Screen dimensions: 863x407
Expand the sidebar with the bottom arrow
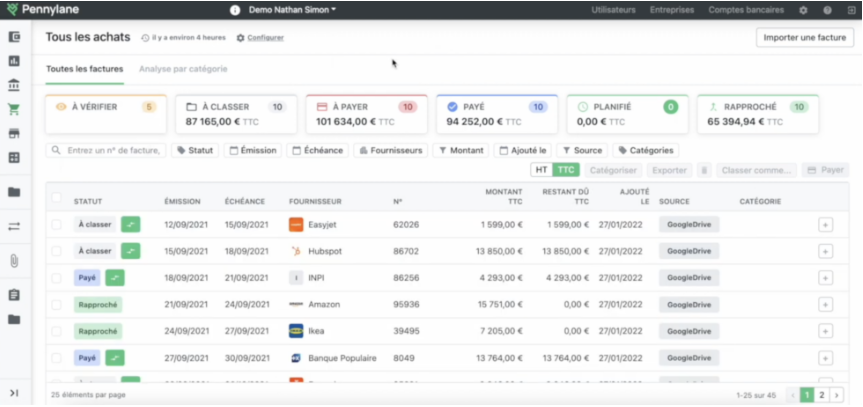pyautogui.click(x=14, y=393)
